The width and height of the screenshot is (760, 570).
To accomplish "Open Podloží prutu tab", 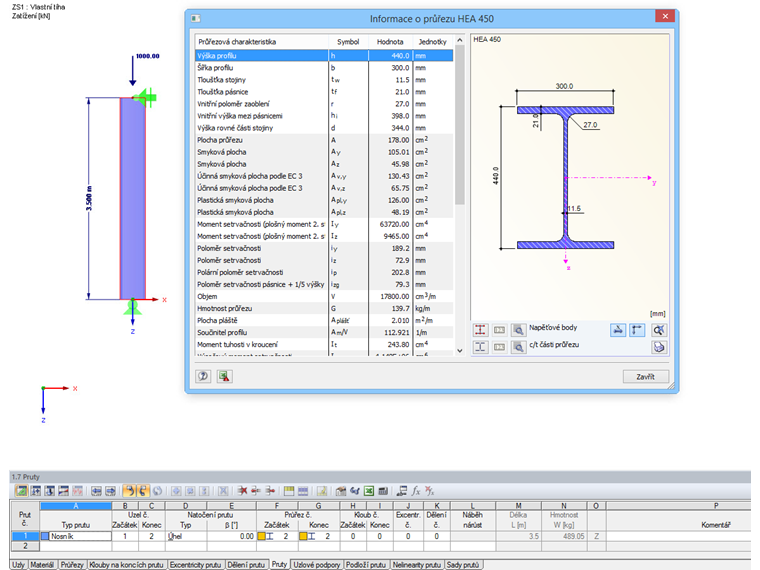I will coord(366,565).
